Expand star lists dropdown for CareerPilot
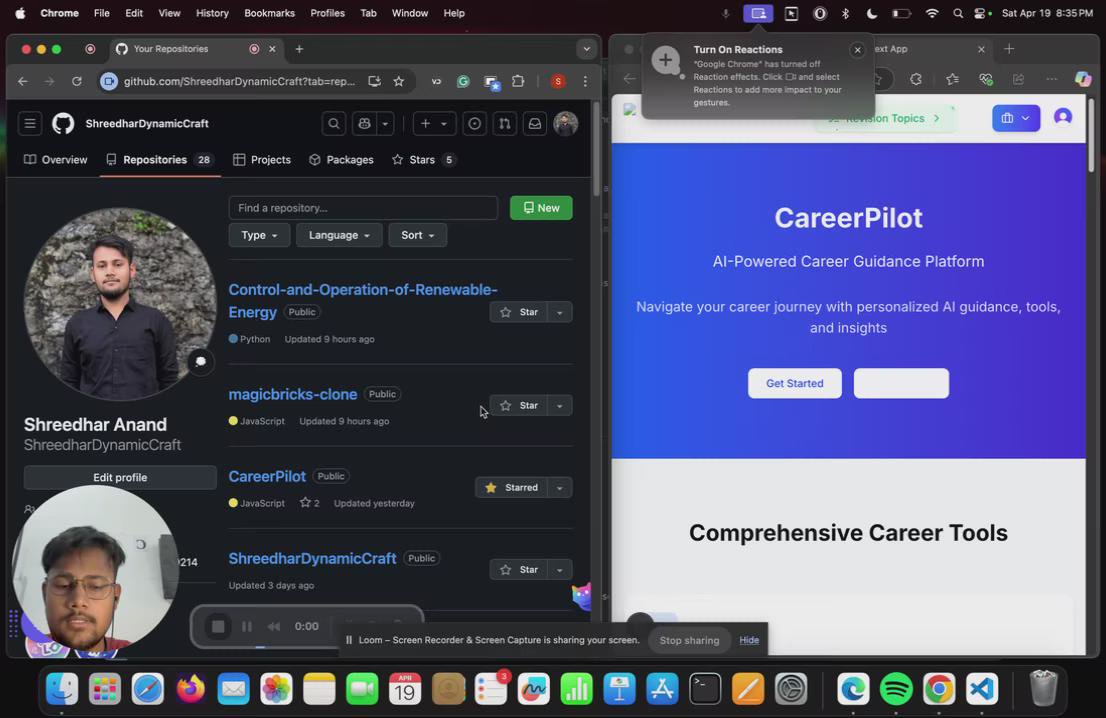The image size is (1106, 718). pyautogui.click(x=559, y=487)
